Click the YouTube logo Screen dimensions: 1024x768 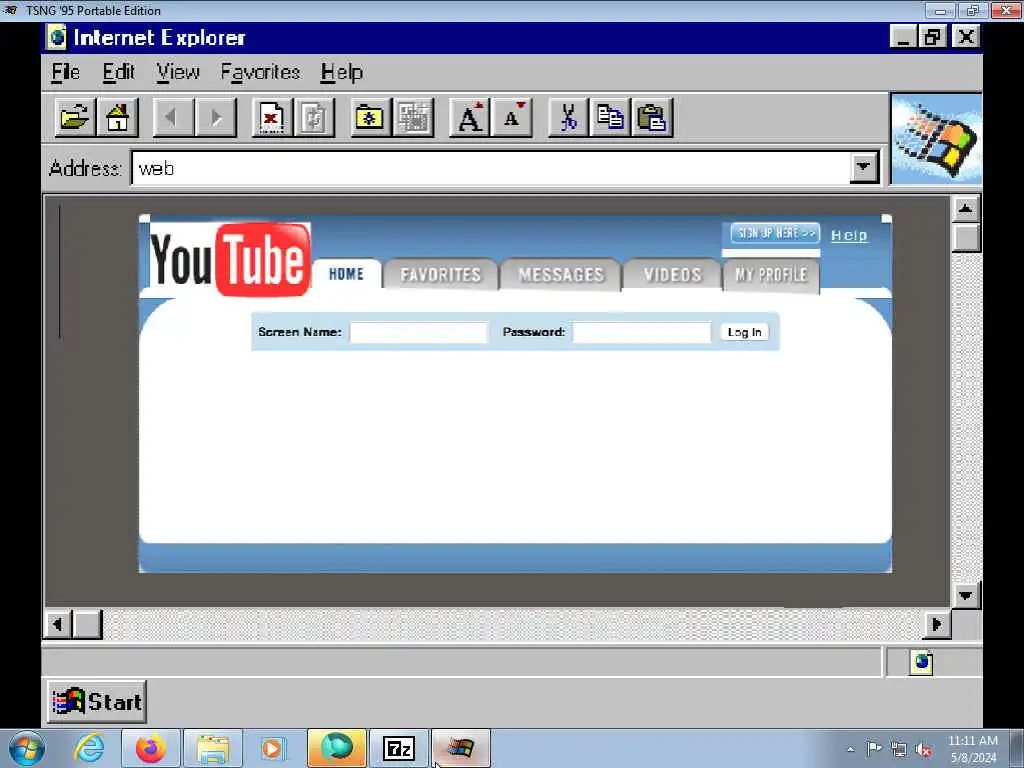230,259
